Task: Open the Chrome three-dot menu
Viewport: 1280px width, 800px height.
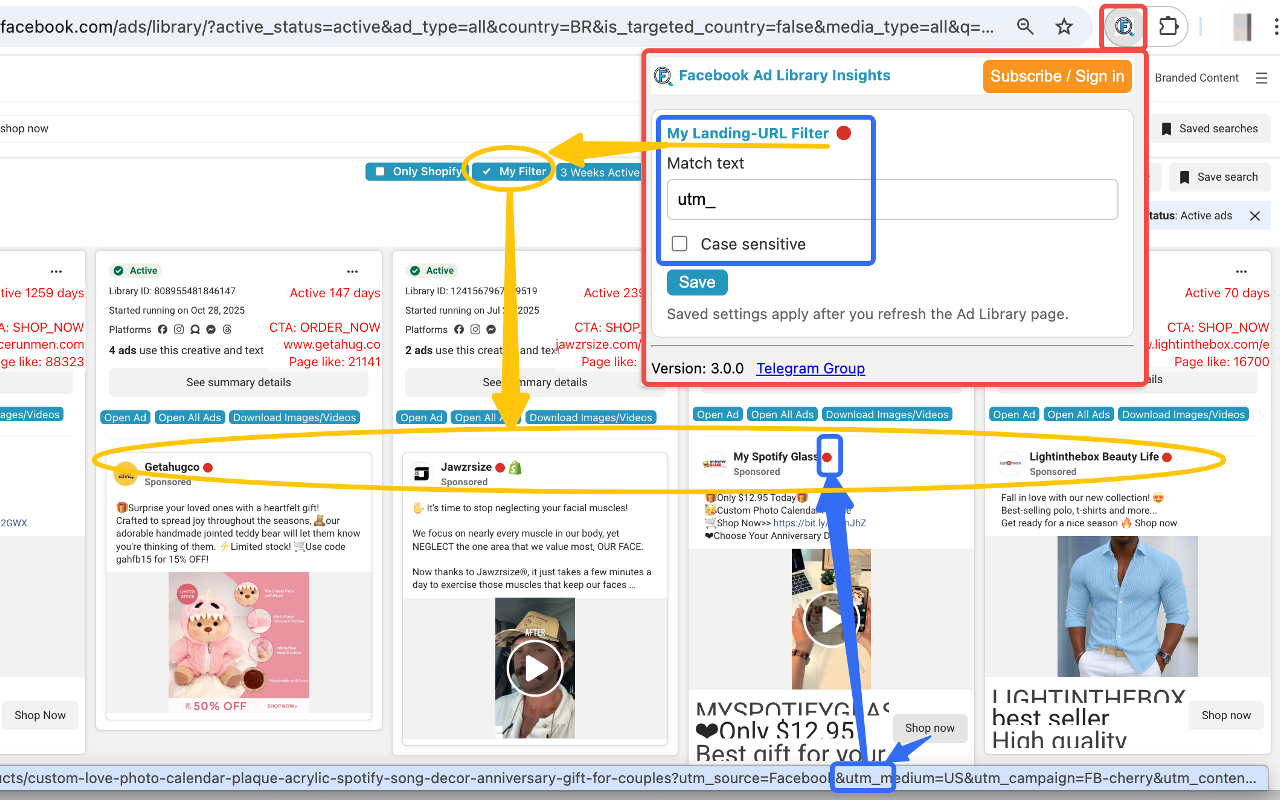Action: click(1274, 27)
